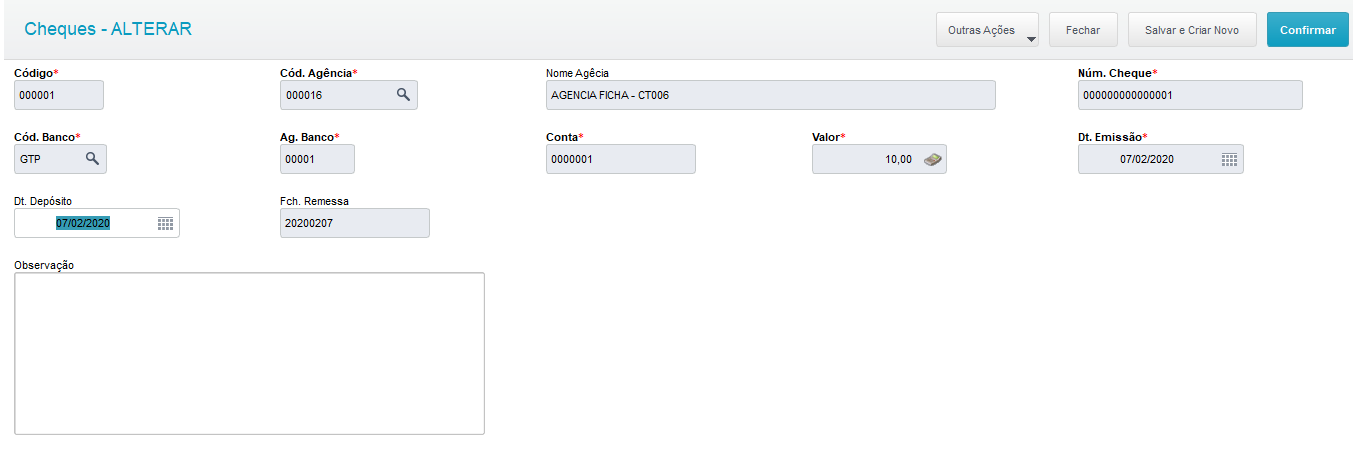Open the Dt. Depósito calendar picker
This screenshot has height=455, width=1353.
coord(166,223)
